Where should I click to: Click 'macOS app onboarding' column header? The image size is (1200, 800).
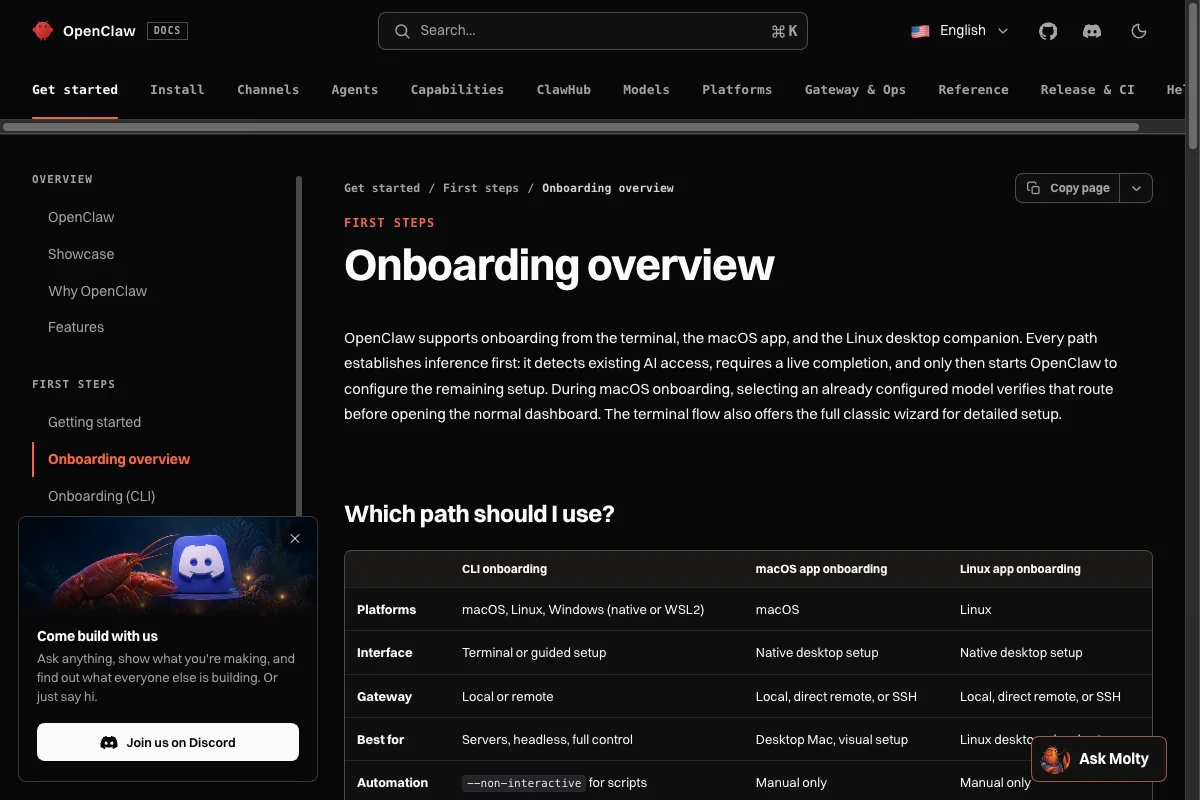[x=821, y=569]
